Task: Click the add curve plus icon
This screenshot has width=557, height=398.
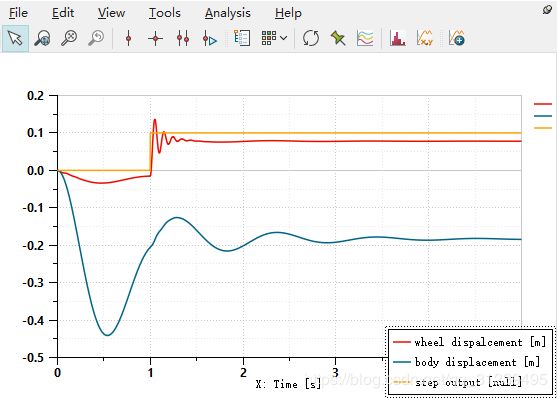Action: coord(456,38)
